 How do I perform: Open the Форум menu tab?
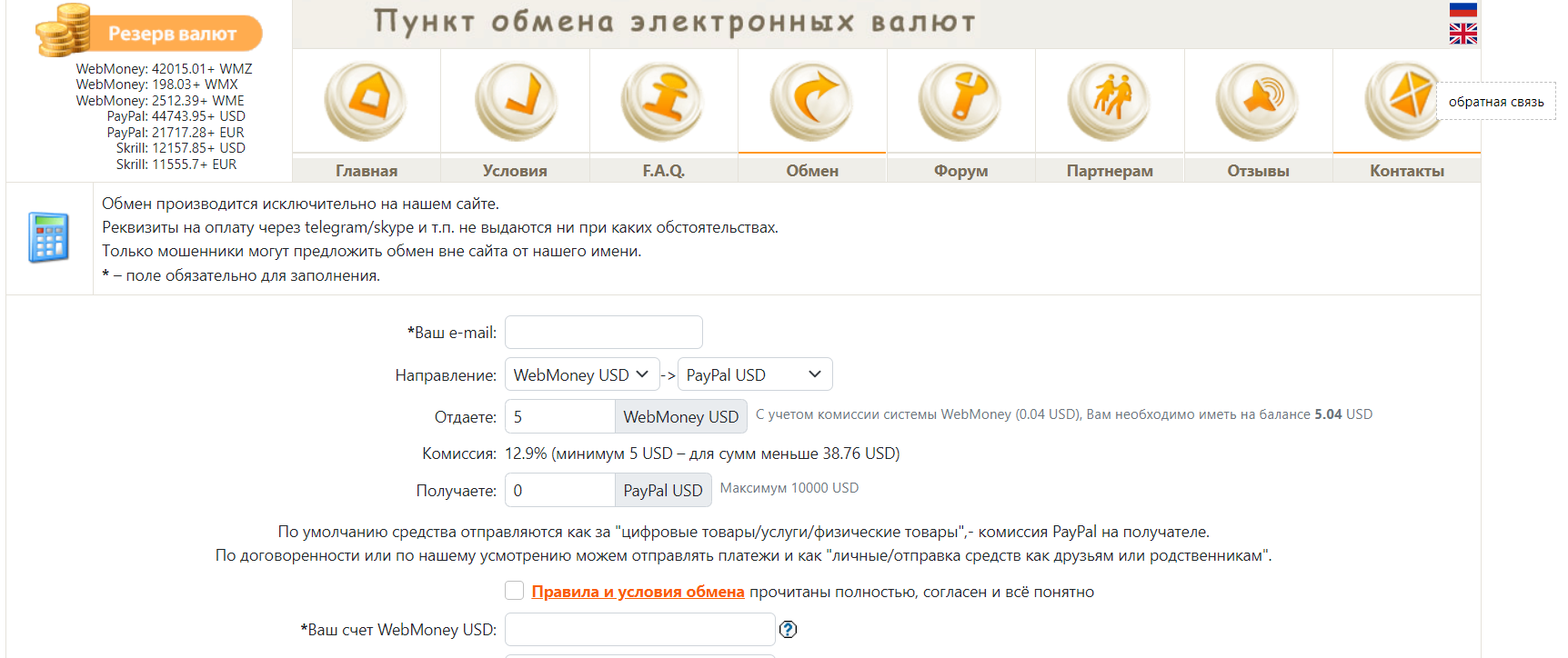coord(960,170)
